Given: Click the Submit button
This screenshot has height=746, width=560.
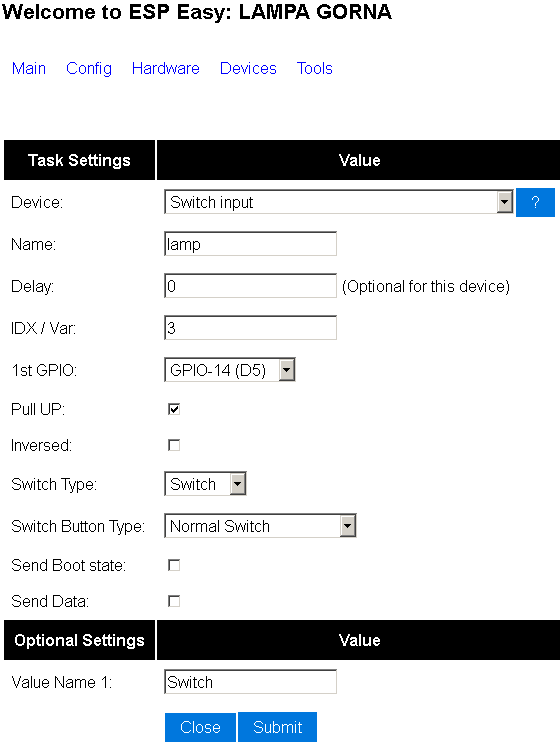Looking at the screenshot, I should tap(277, 727).
